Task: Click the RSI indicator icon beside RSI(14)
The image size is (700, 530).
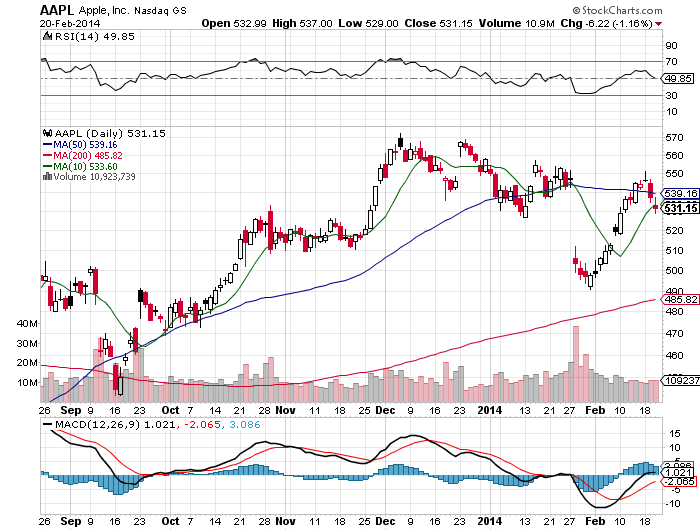Action: tap(47, 36)
